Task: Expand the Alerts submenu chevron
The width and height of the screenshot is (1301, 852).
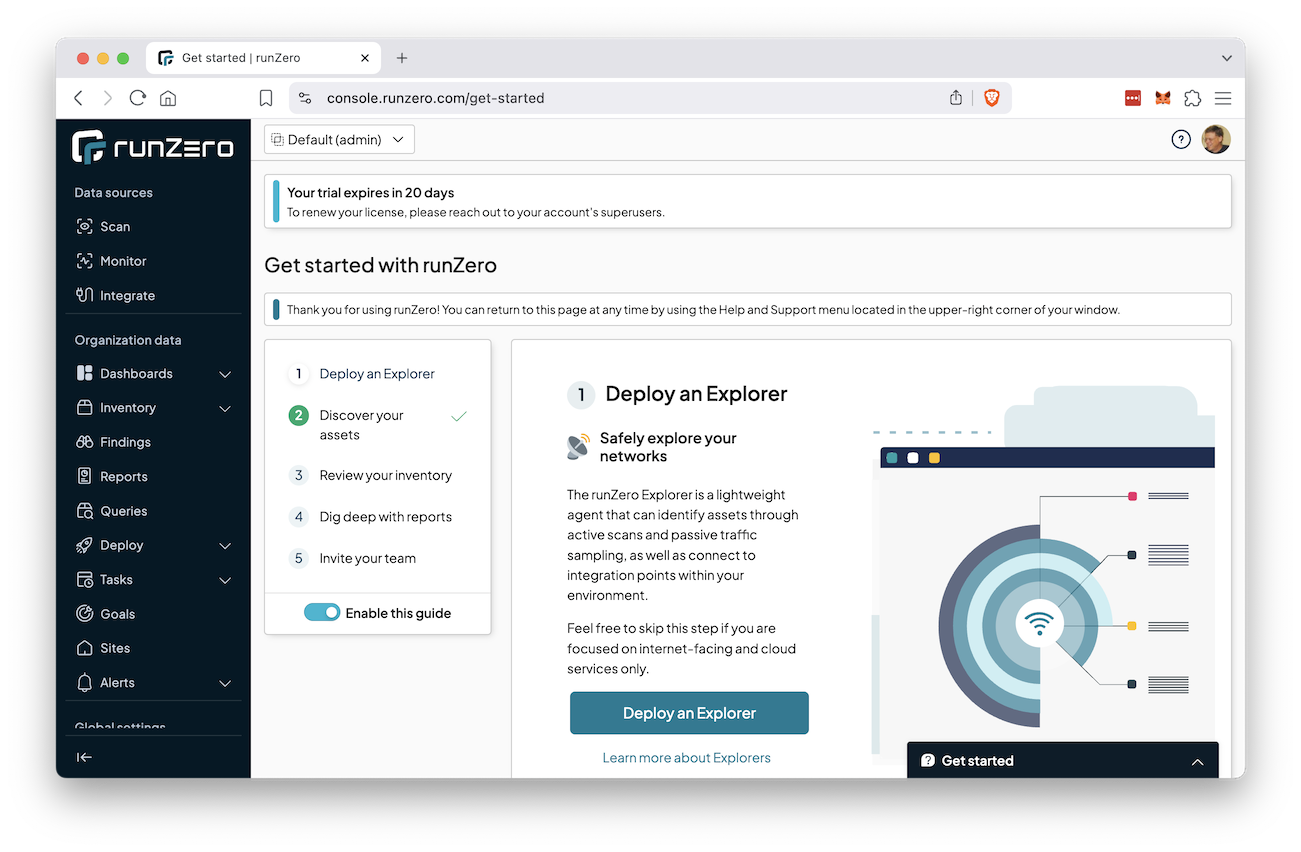Action: coord(225,683)
